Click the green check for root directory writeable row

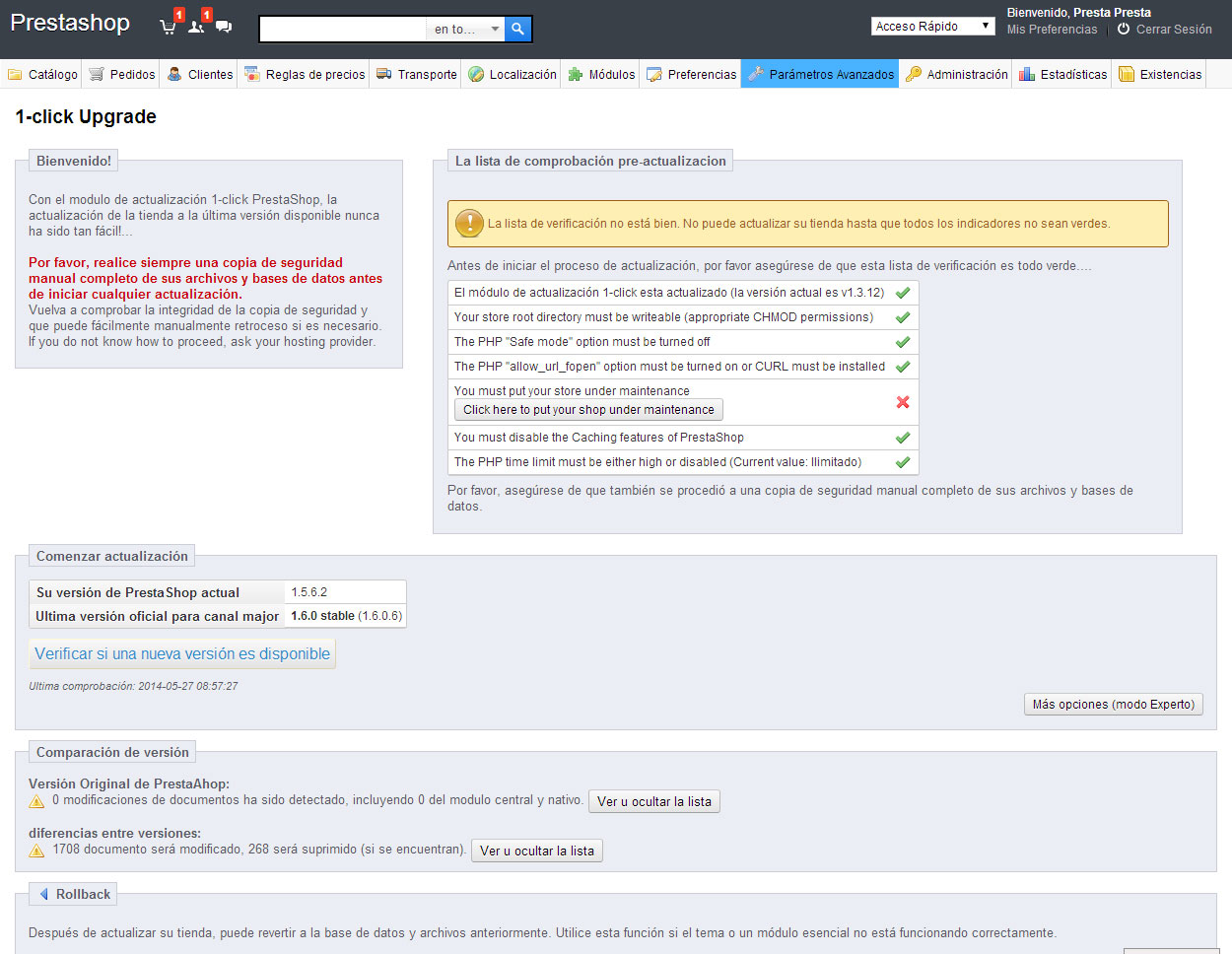(903, 317)
